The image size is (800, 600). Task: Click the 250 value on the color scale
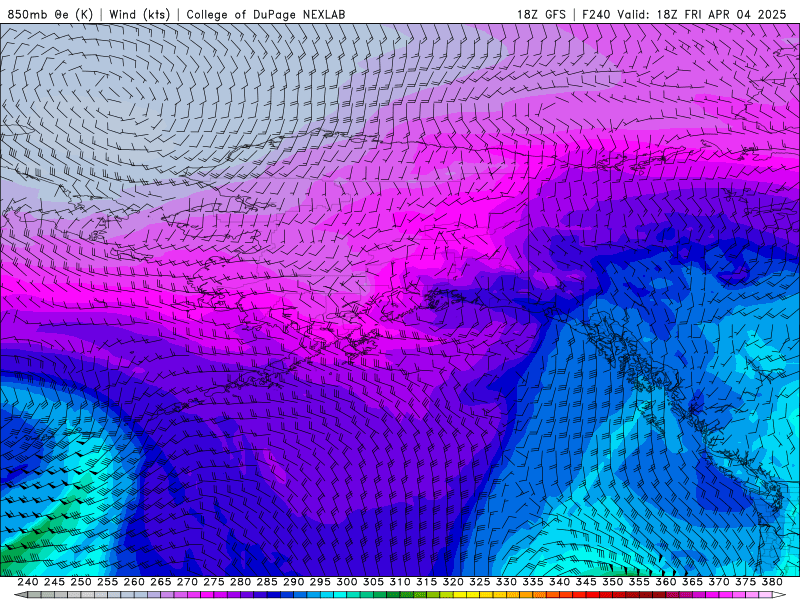(81, 582)
